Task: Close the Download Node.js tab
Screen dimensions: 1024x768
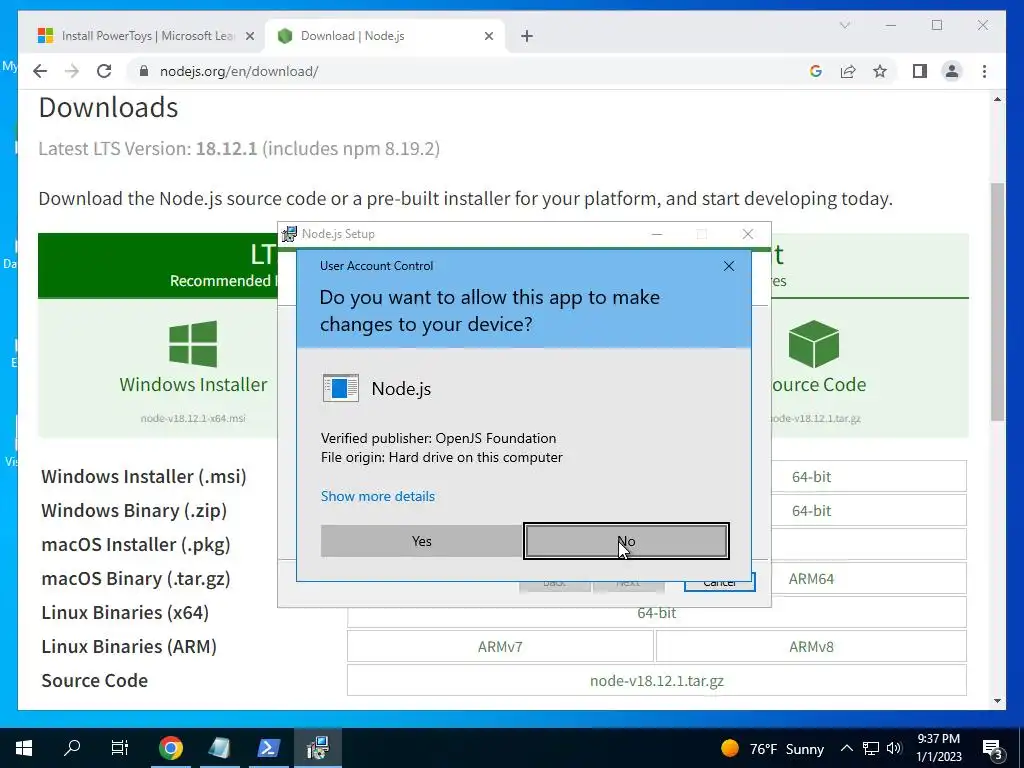Action: pos(488,36)
